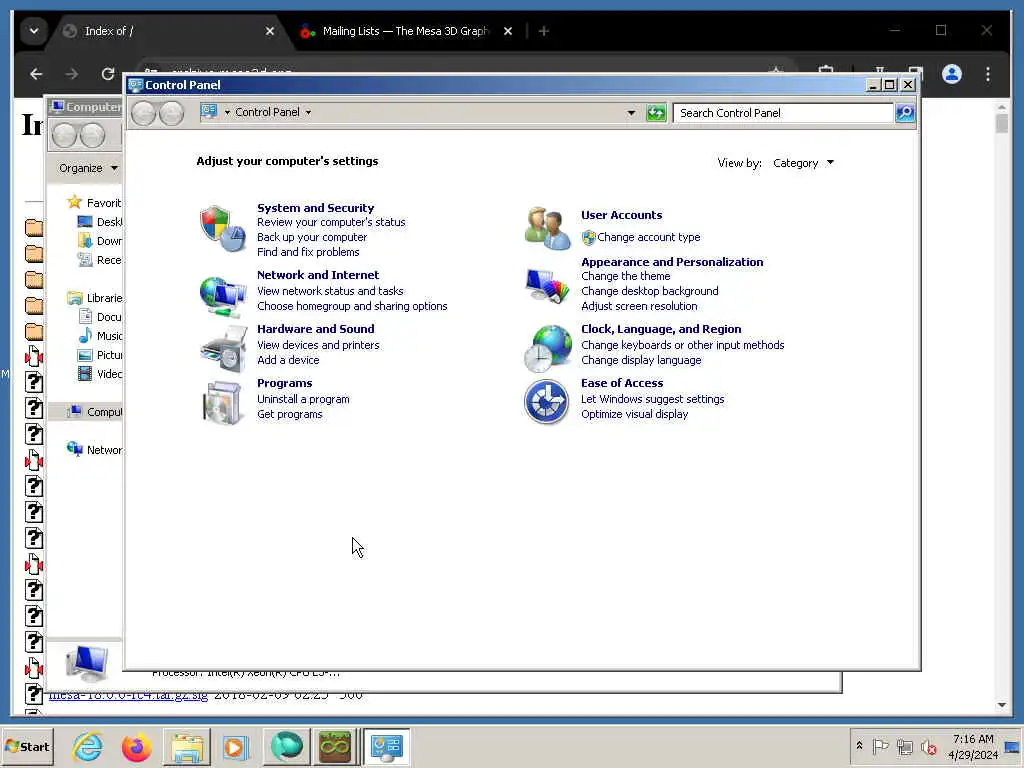Click the network tray icon
1024x768 pixels.
(904, 746)
